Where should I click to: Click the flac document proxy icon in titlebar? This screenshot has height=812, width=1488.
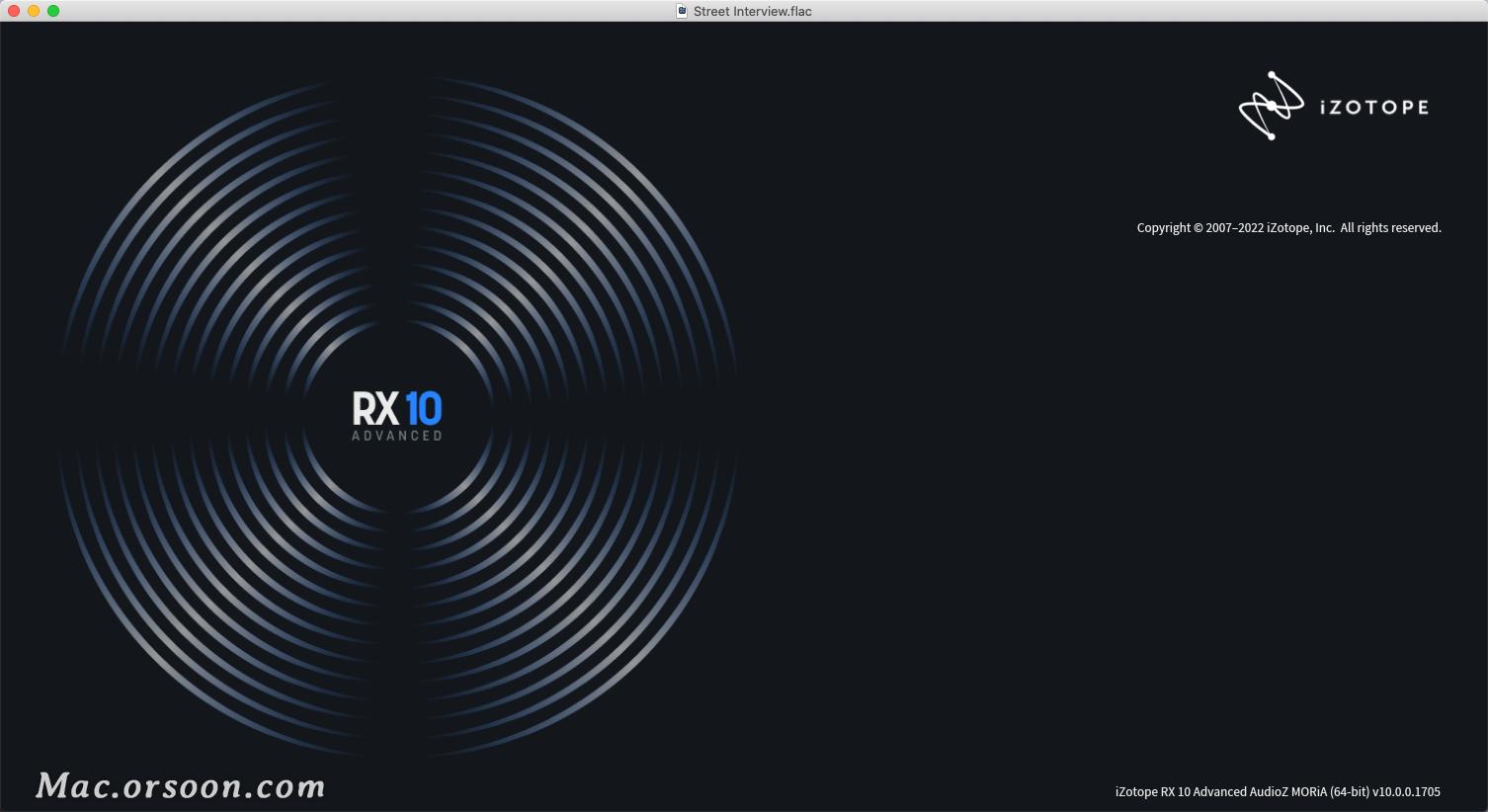[681, 11]
